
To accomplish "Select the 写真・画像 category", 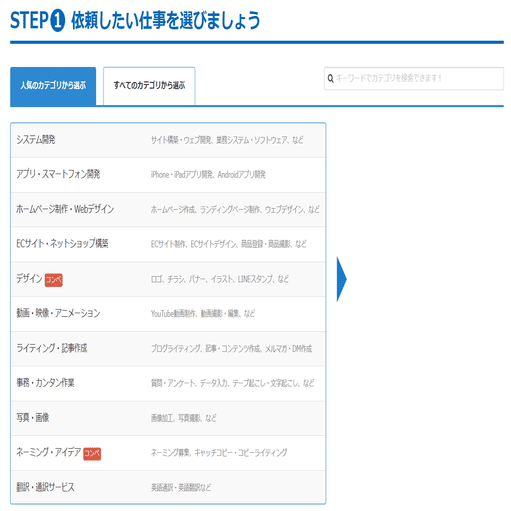I will click(168, 418).
